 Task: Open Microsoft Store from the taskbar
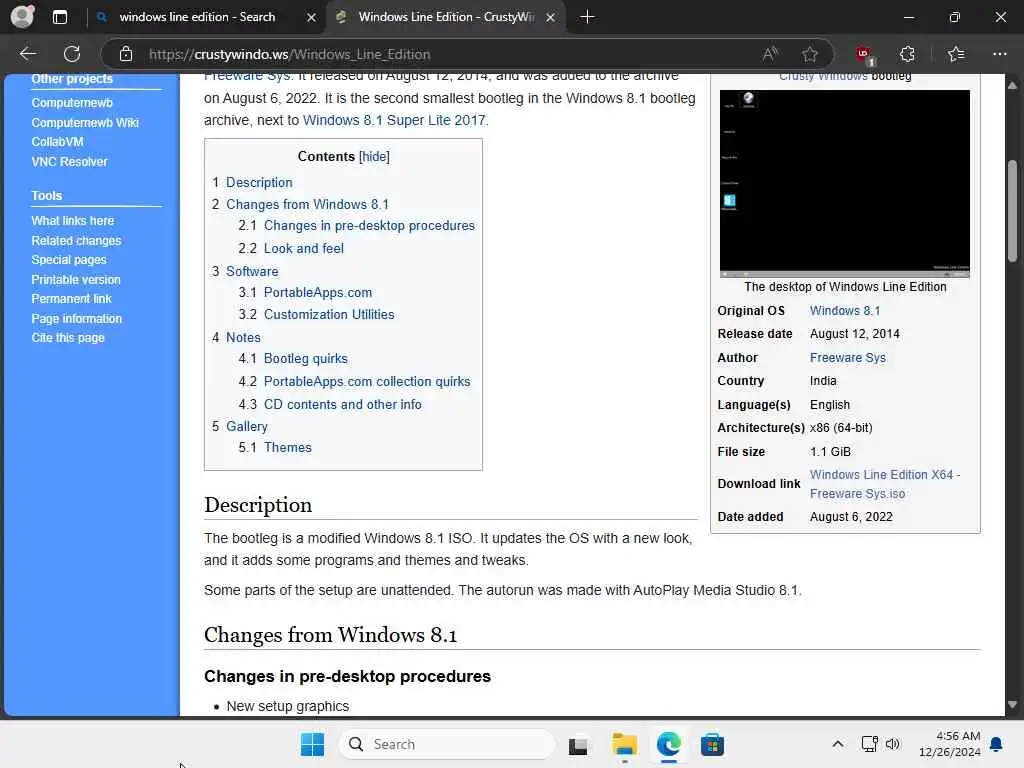coord(712,744)
